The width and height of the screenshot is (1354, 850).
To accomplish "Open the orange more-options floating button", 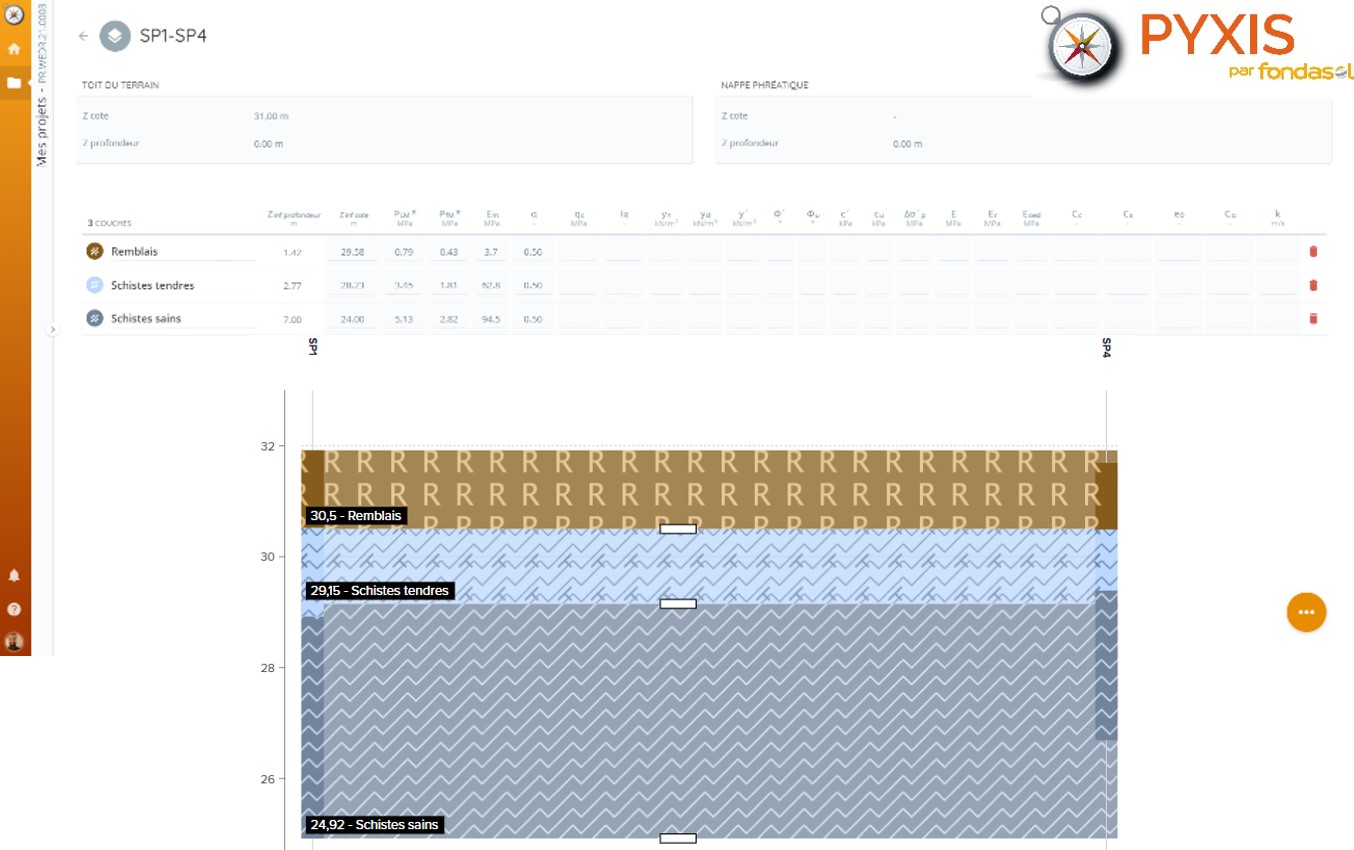I will (1305, 612).
